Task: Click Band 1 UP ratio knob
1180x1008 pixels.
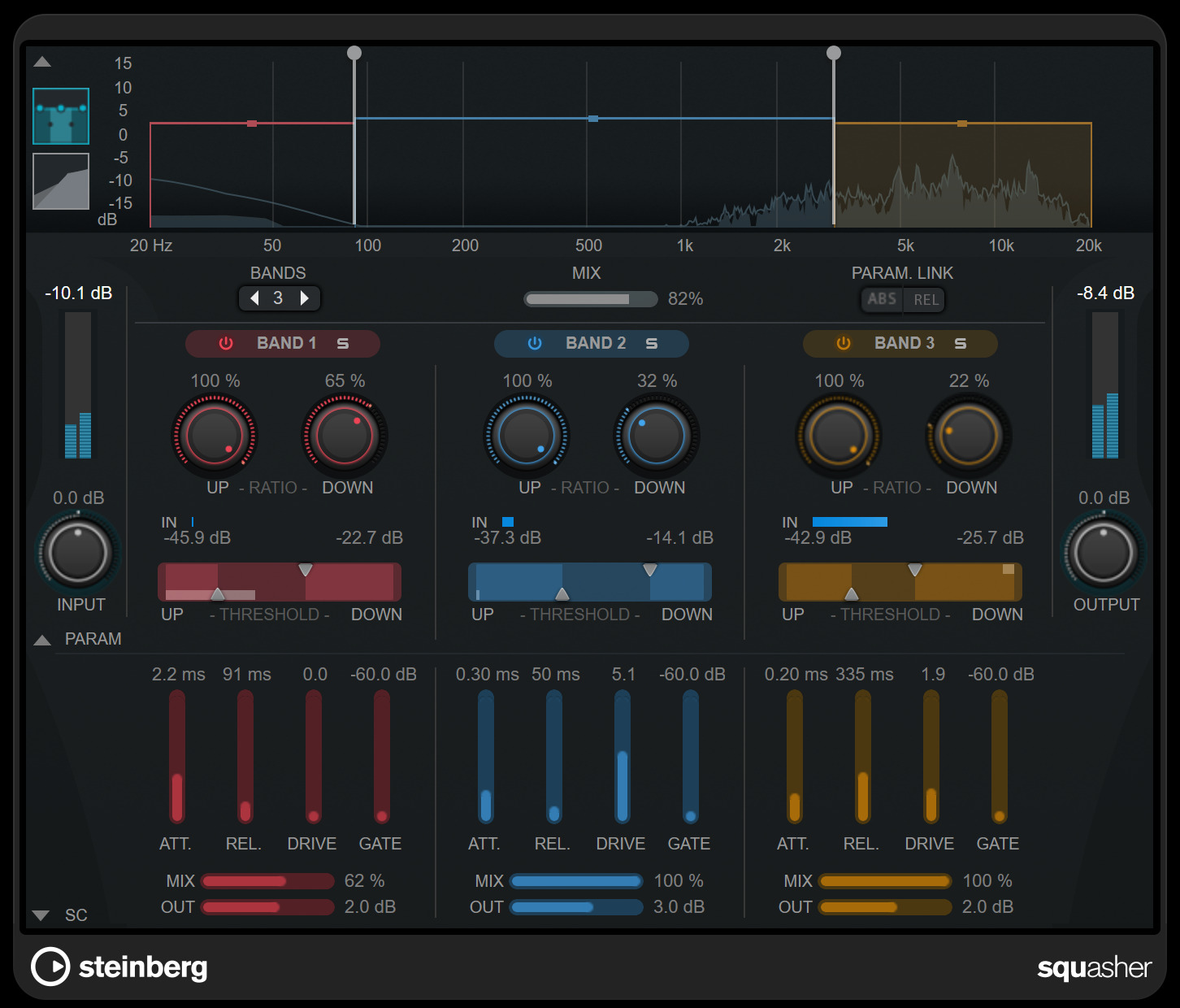Action: coord(215,436)
